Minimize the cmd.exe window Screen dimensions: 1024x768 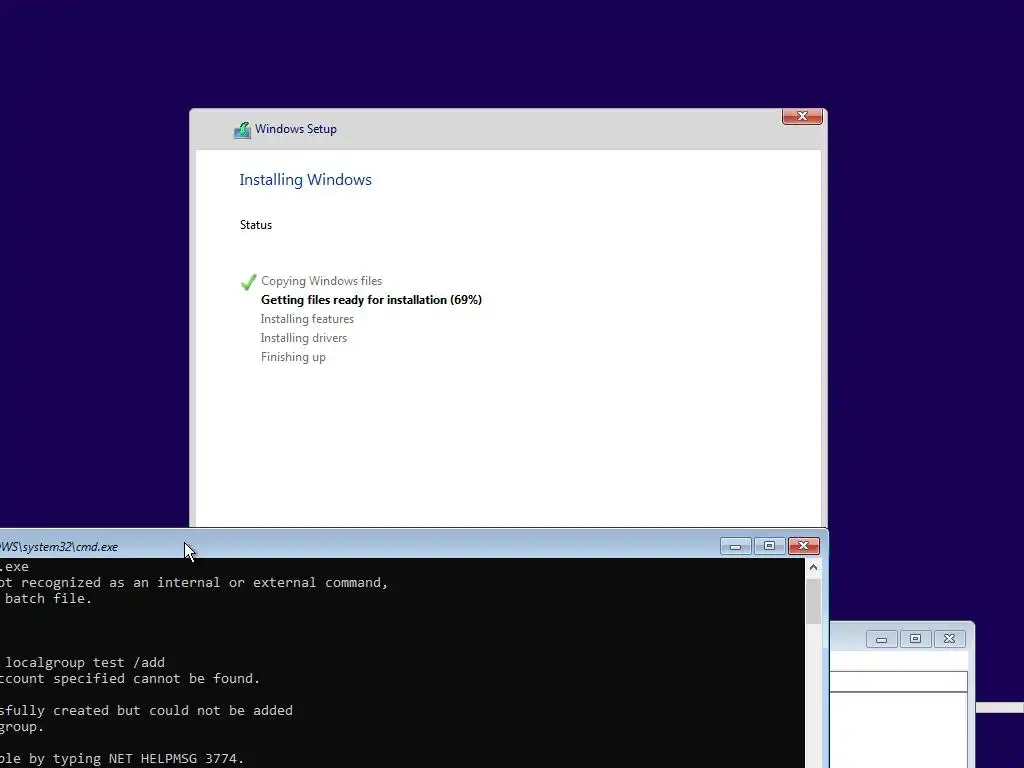tap(735, 546)
